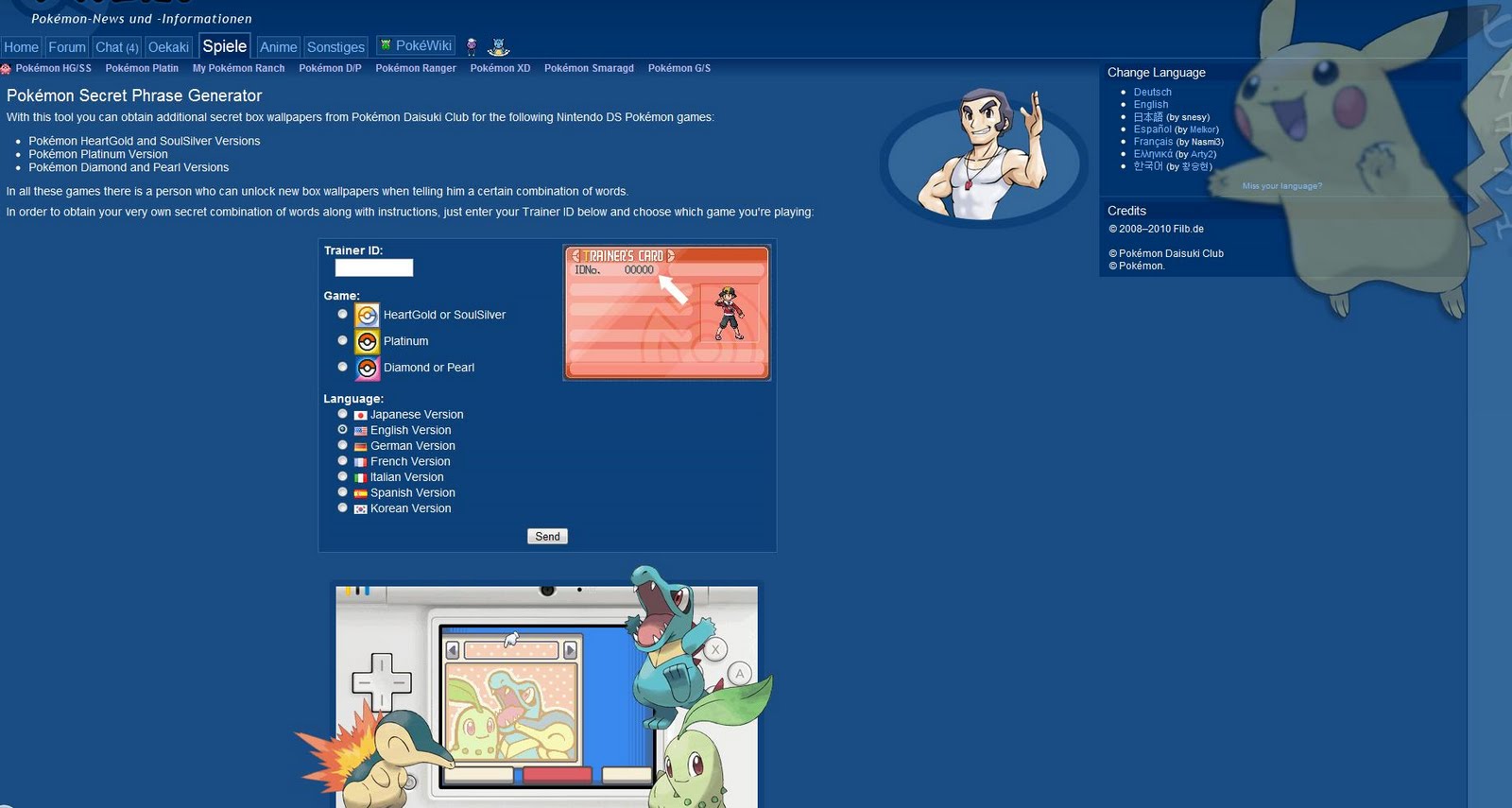Click the 'Miss your language?' link

coord(1281,186)
